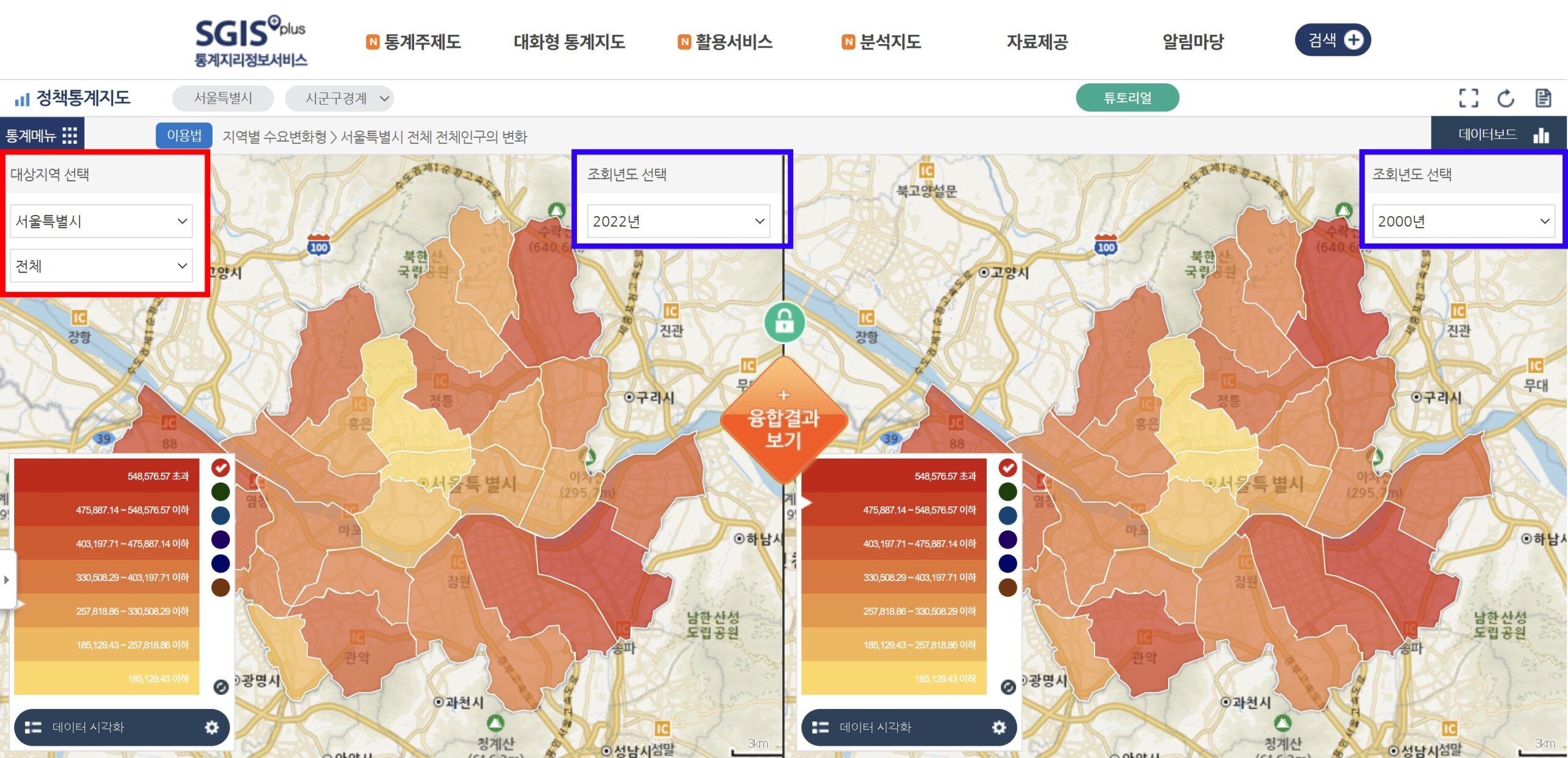Click the darkest red legend band on left map

point(107,476)
